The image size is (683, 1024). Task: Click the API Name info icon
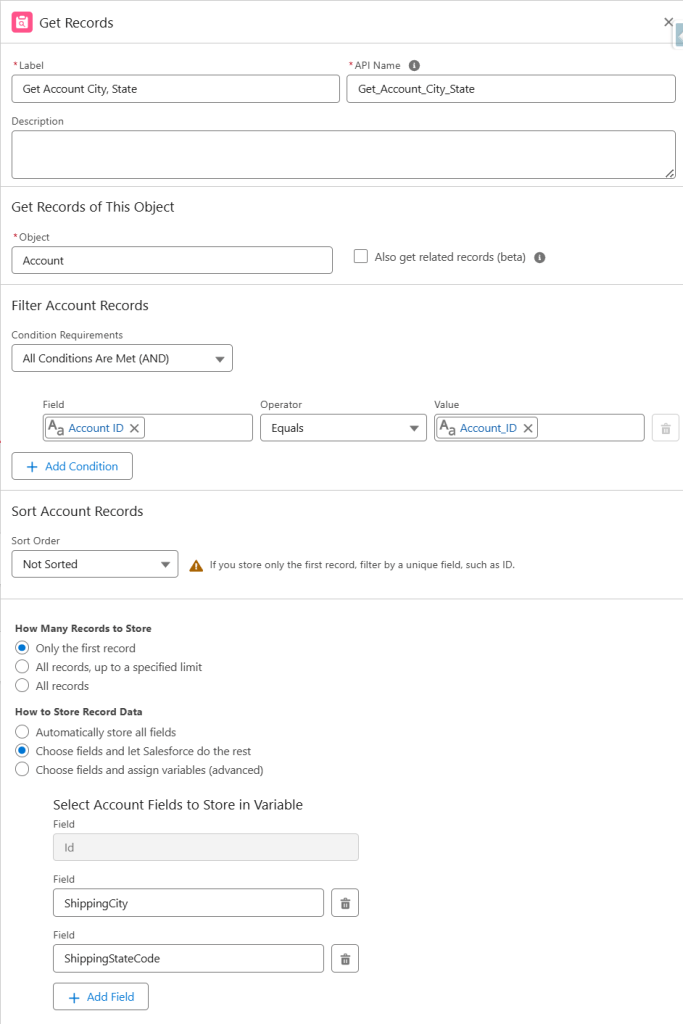click(x=414, y=66)
